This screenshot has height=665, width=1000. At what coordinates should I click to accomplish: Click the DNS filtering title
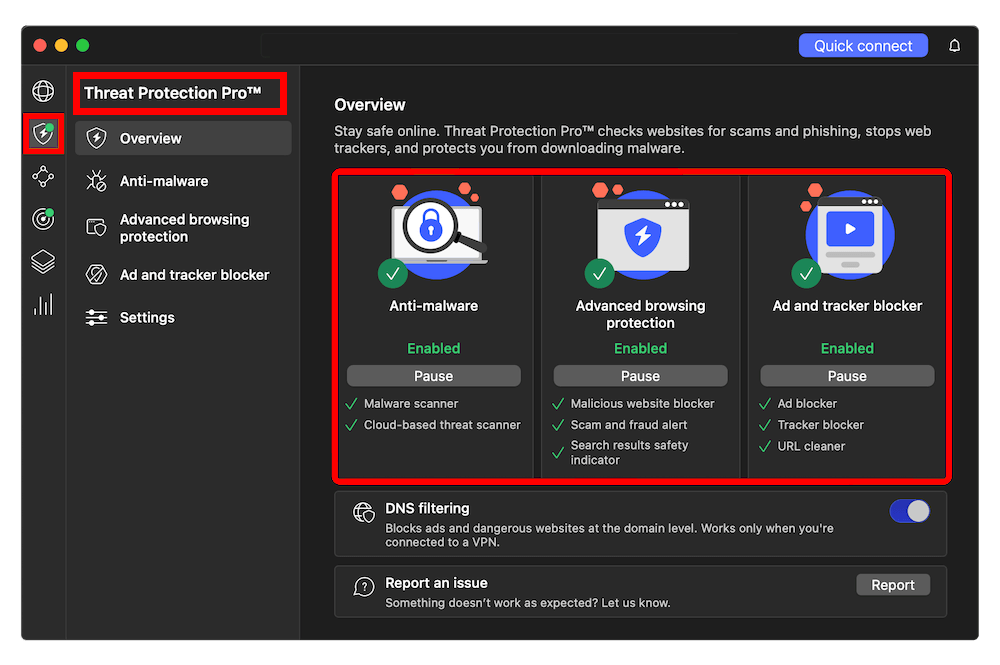(427, 509)
